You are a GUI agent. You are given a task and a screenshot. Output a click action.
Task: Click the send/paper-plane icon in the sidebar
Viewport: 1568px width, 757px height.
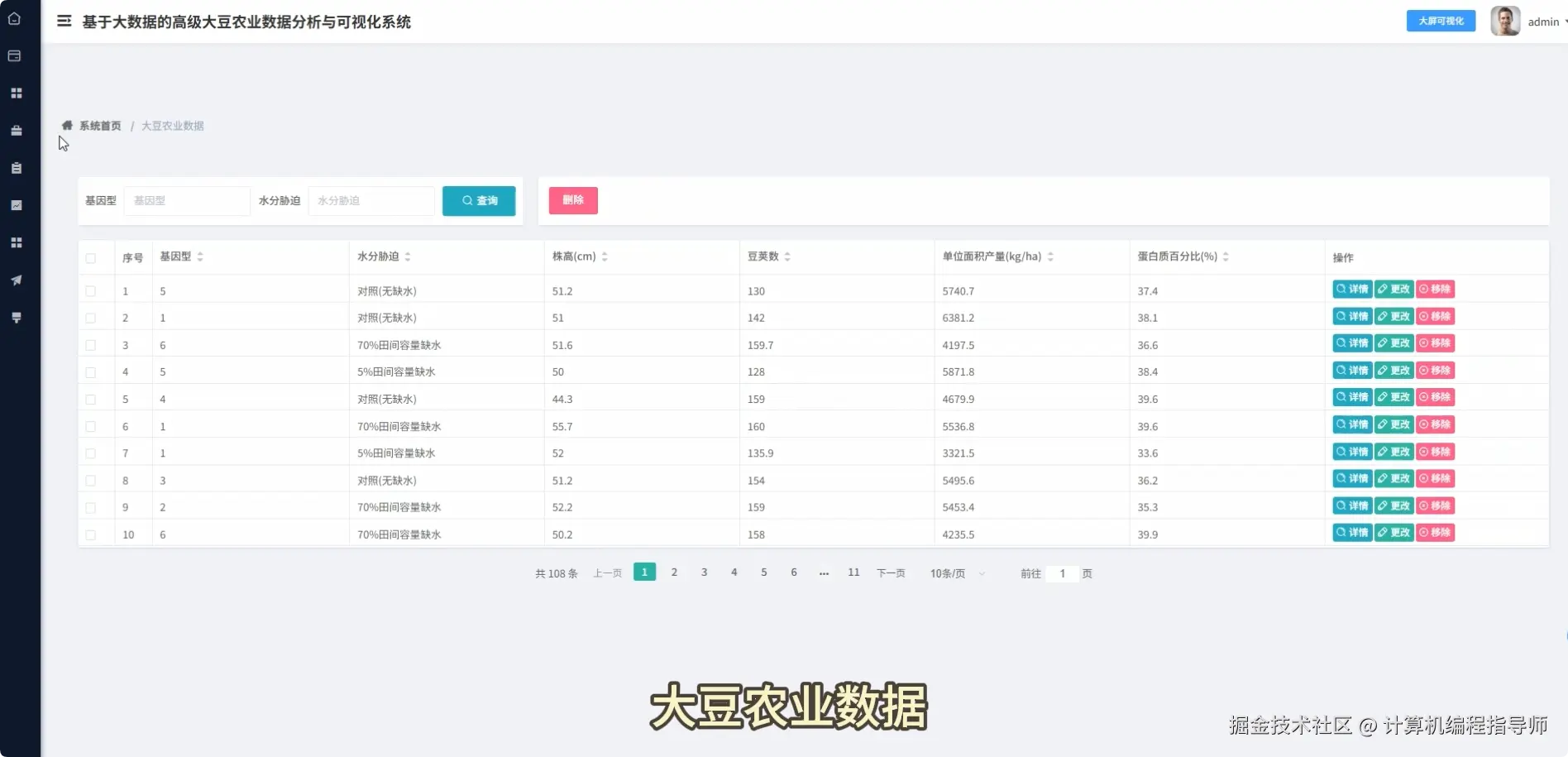tap(16, 280)
